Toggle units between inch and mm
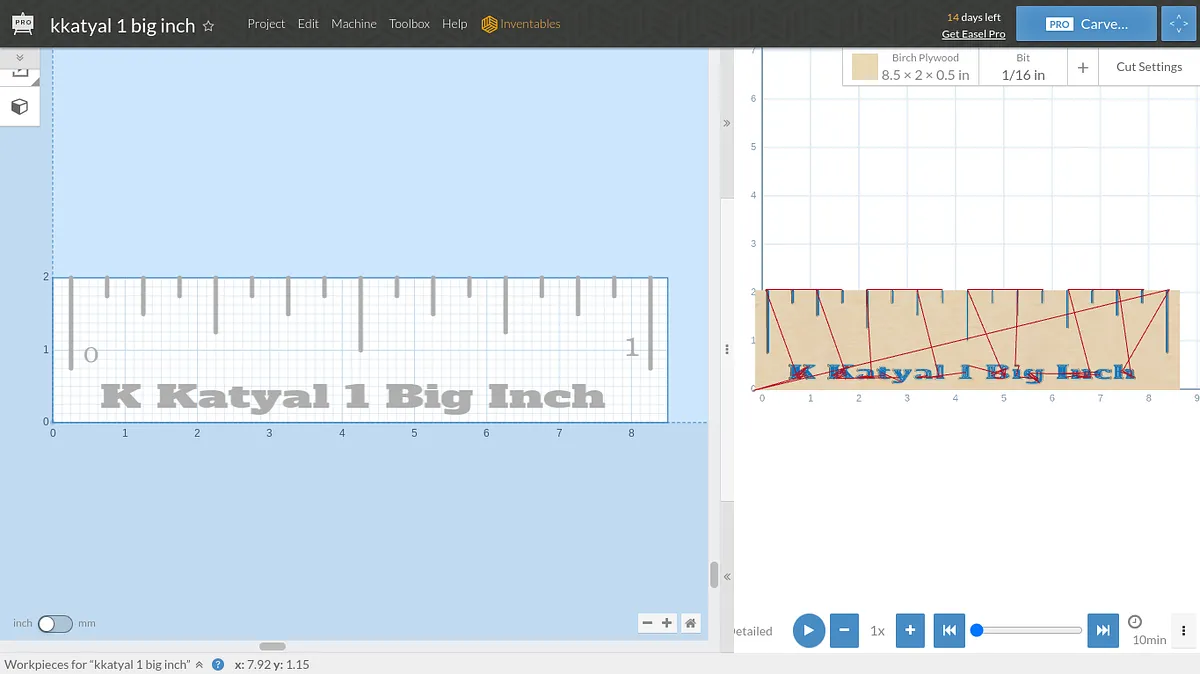 pos(55,623)
